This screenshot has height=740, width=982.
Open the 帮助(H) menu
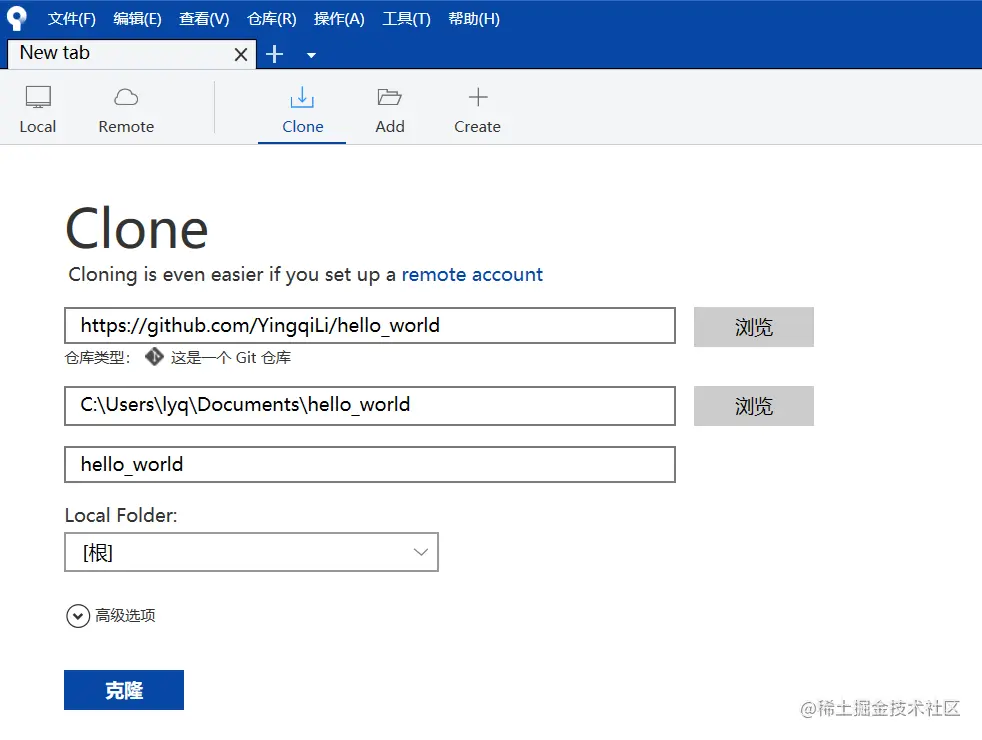[x=474, y=19]
